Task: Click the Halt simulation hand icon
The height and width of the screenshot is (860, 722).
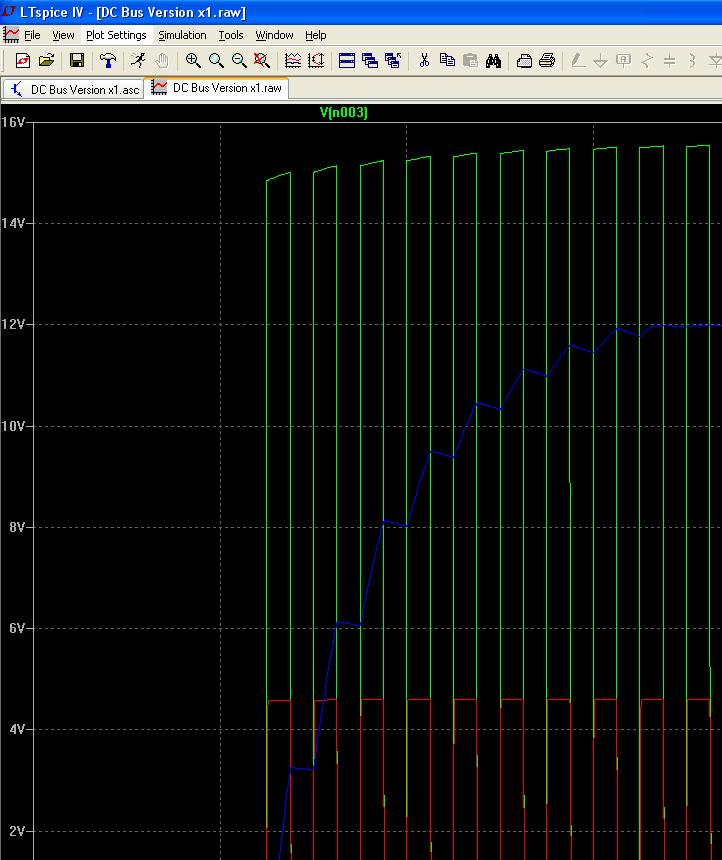Action: click(162, 60)
